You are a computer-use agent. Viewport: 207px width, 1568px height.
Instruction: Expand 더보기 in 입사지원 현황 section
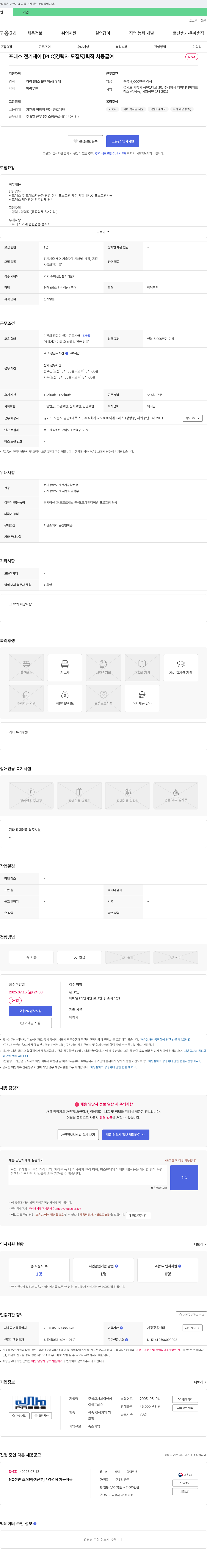(200, 1244)
